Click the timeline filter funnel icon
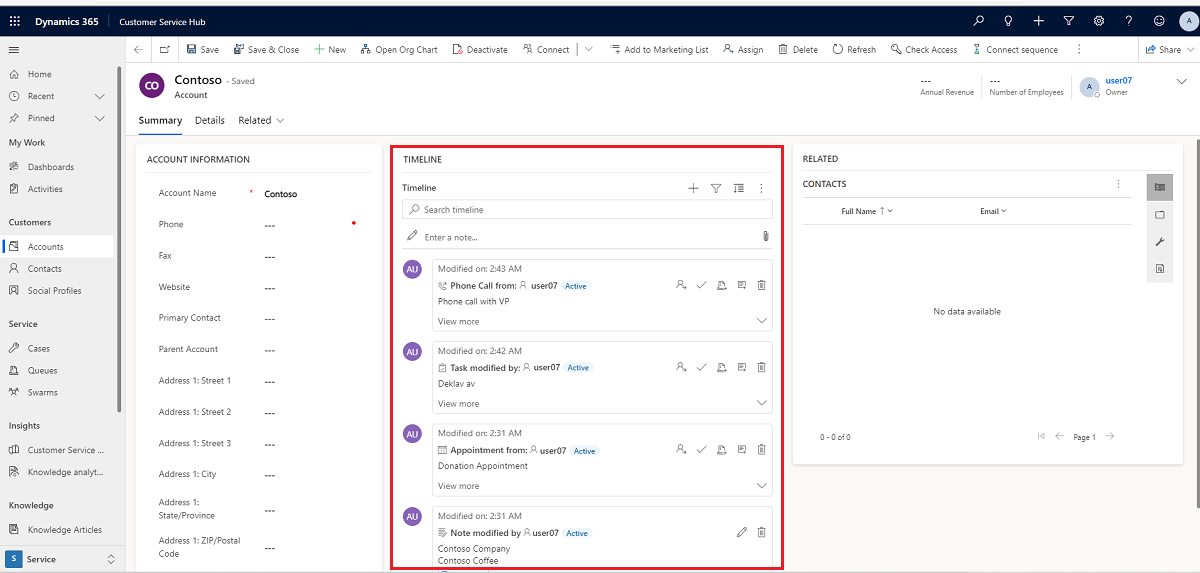The height and width of the screenshot is (573, 1200). point(716,188)
